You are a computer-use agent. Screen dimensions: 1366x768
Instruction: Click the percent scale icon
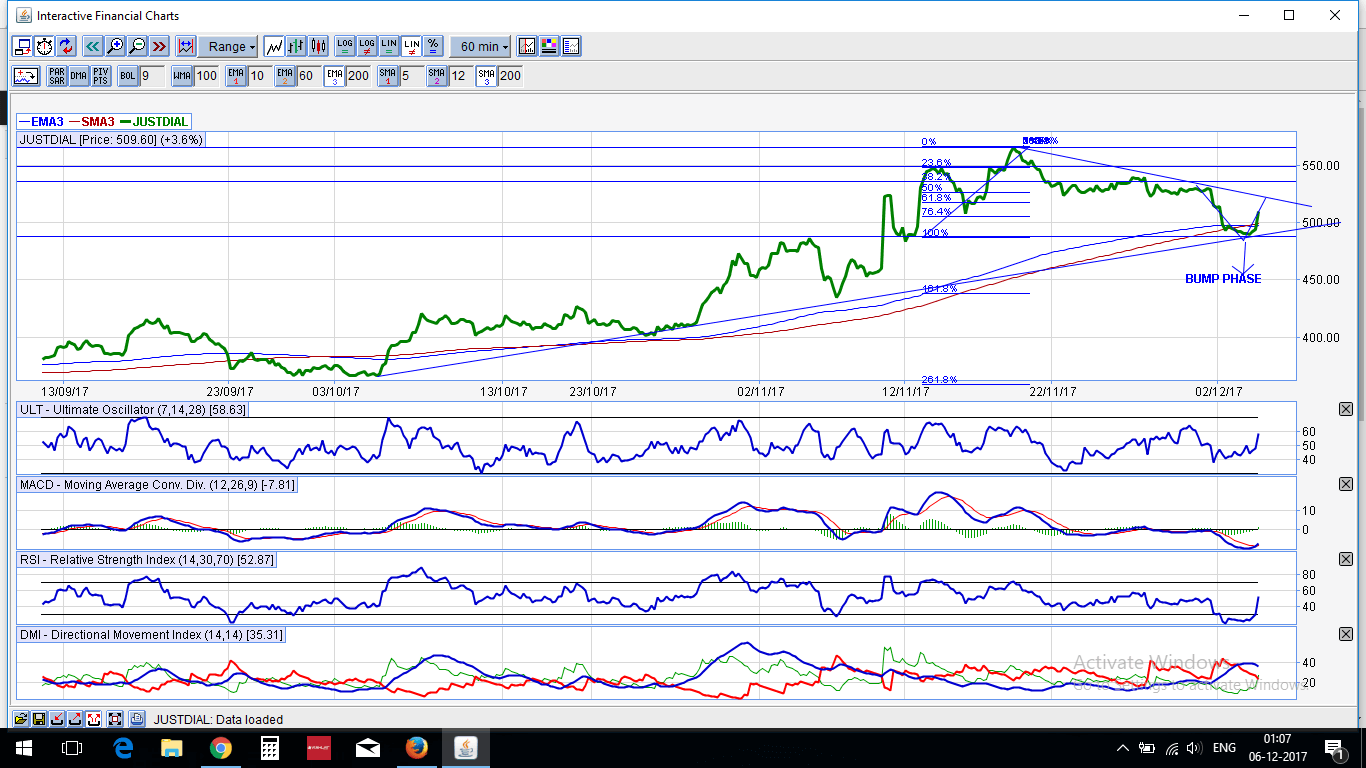click(433, 47)
